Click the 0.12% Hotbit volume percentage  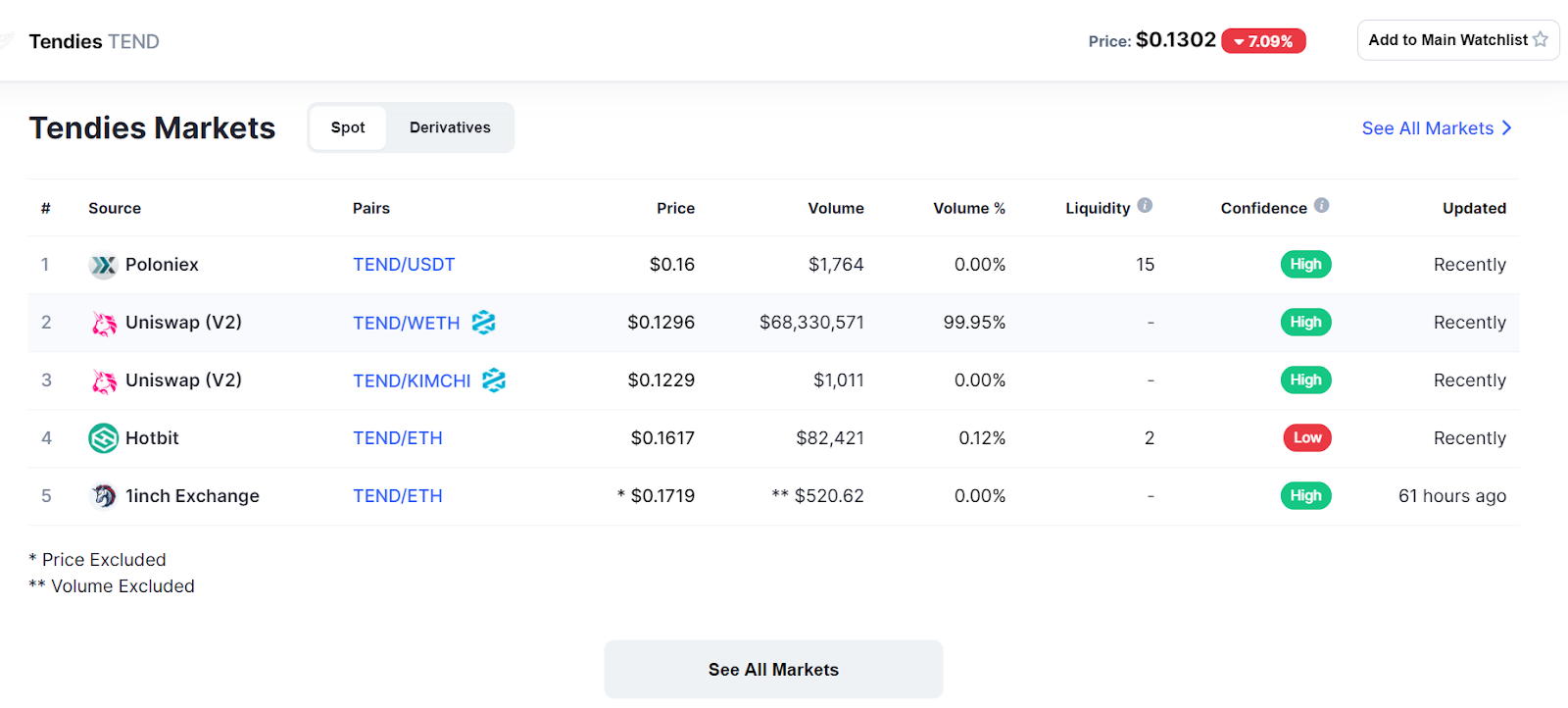pos(982,438)
